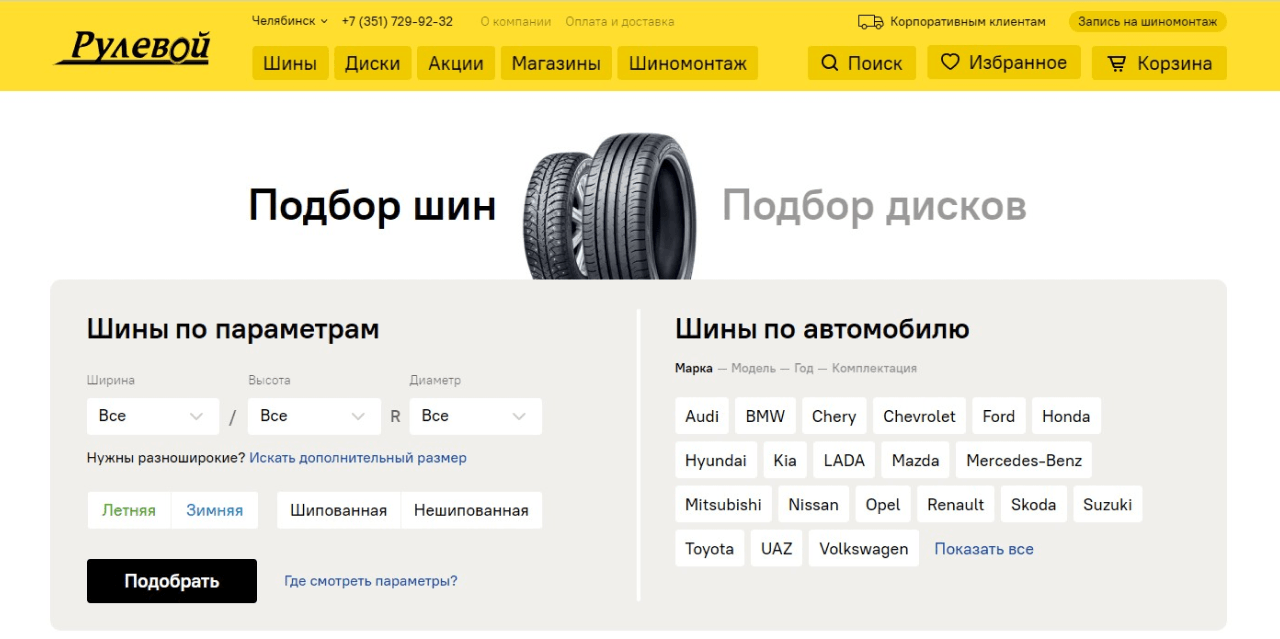The image size is (1280, 639).
Task: Click the Подобрать button
Action: [171, 580]
